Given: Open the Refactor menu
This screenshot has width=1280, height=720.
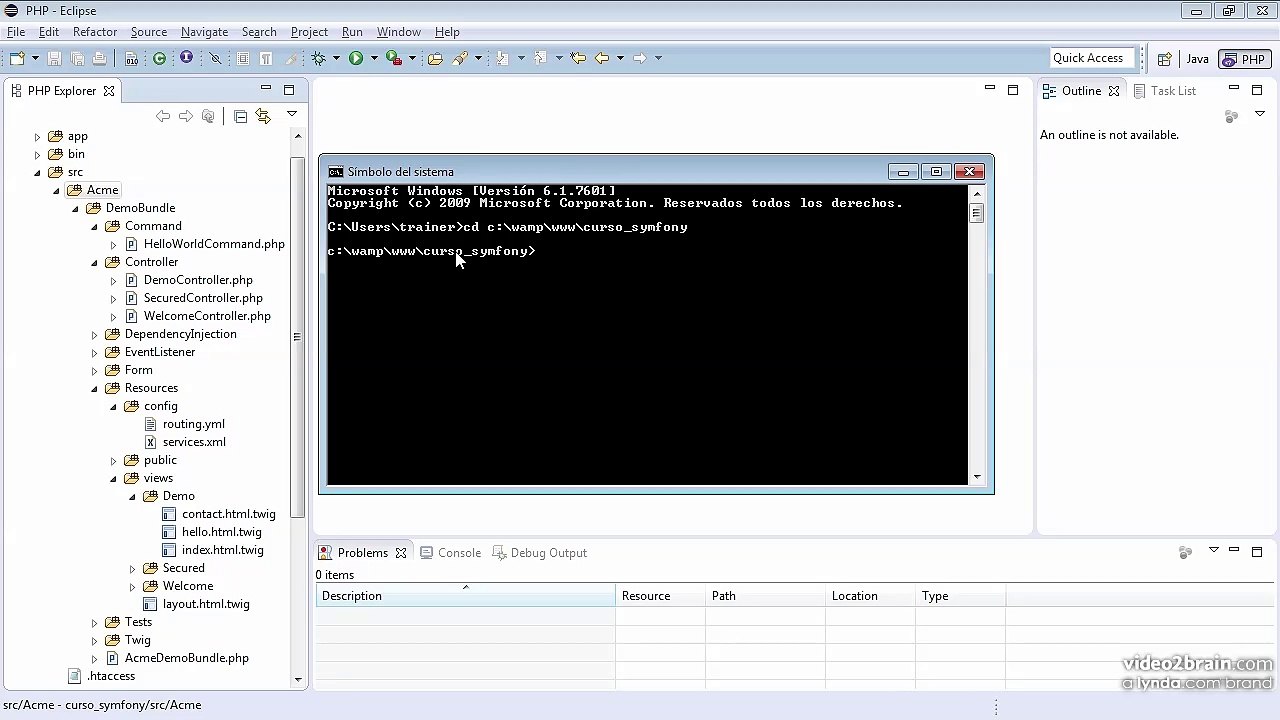Looking at the screenshot, I should (95, 32).
